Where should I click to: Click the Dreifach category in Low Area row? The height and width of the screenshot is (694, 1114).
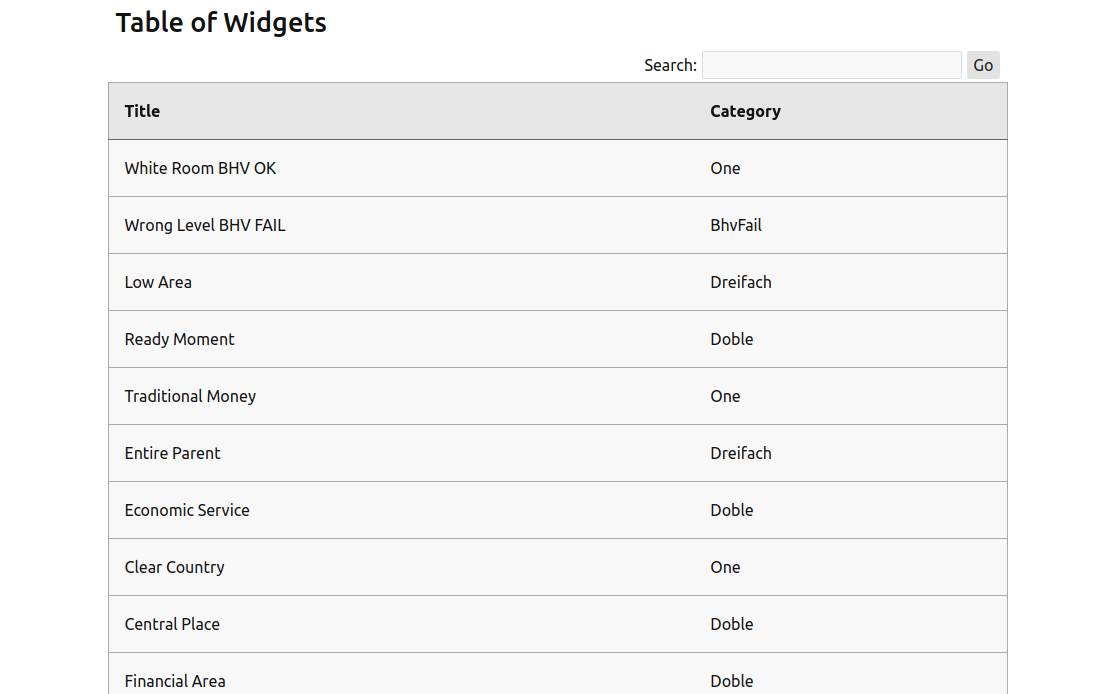pyautogui.click(x=741, y=282)
